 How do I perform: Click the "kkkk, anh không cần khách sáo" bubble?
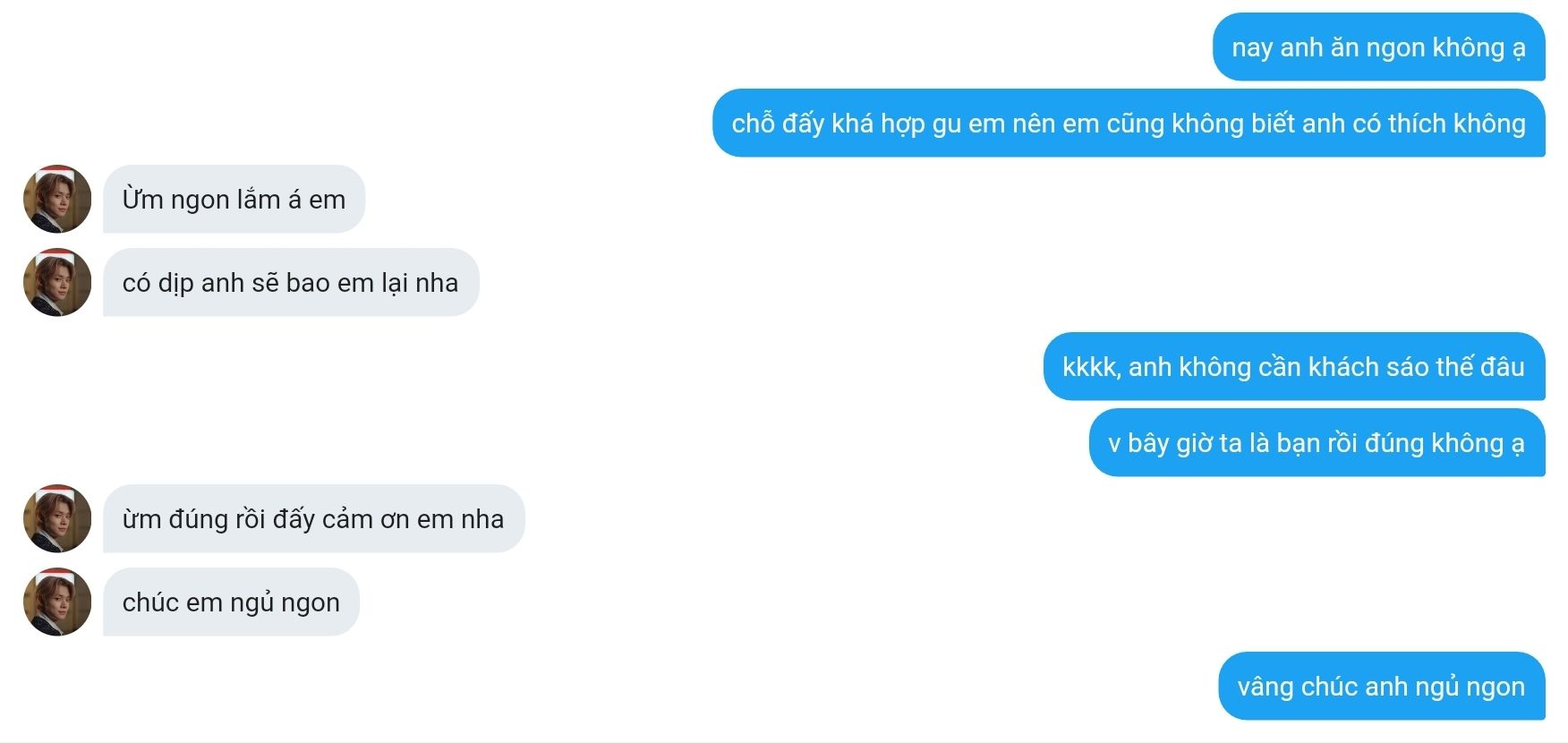[1293, 367]
